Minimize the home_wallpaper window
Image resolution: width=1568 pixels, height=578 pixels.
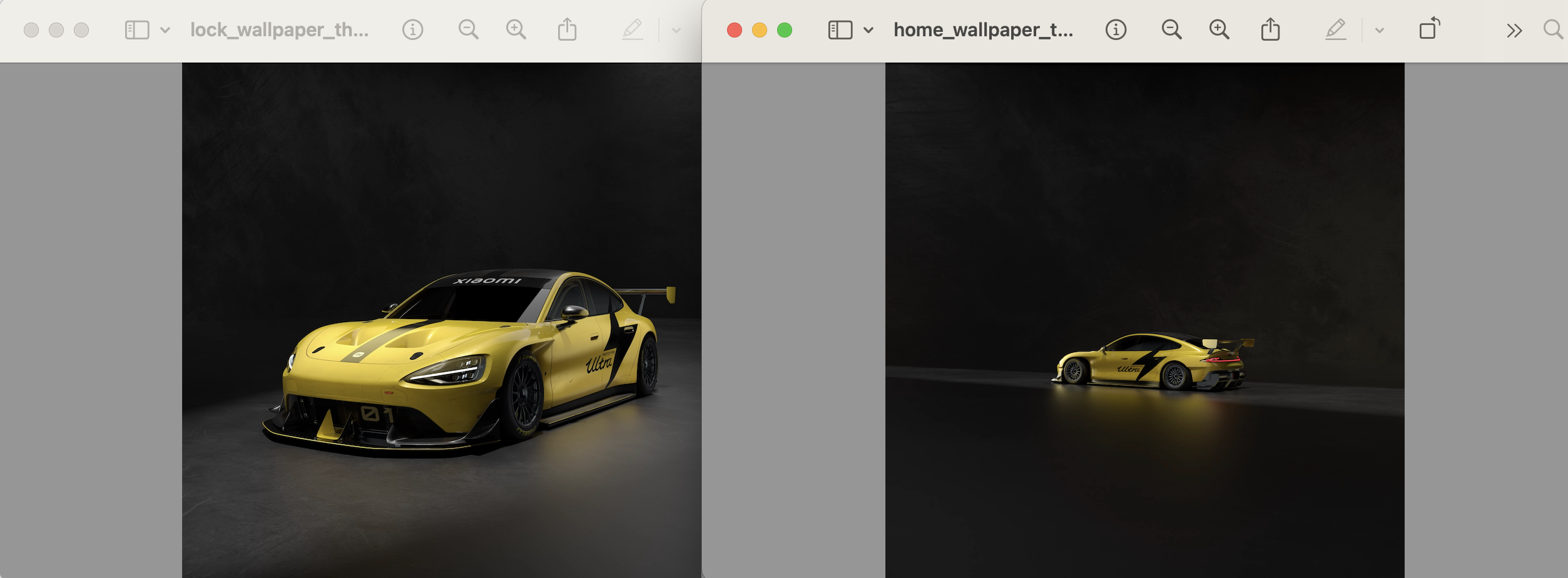[760, 30]
